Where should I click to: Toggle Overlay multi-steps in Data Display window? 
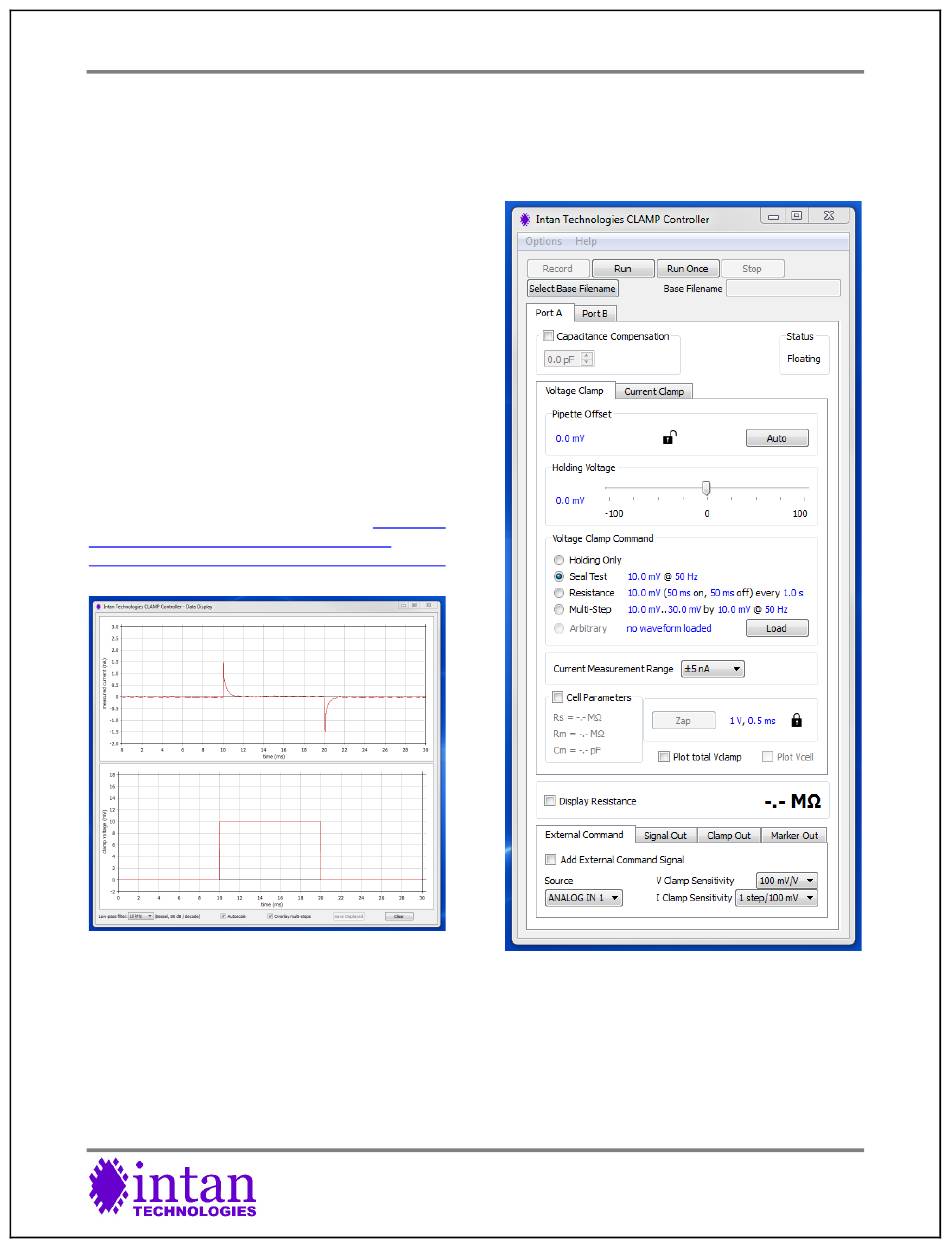tap(270, 916)
